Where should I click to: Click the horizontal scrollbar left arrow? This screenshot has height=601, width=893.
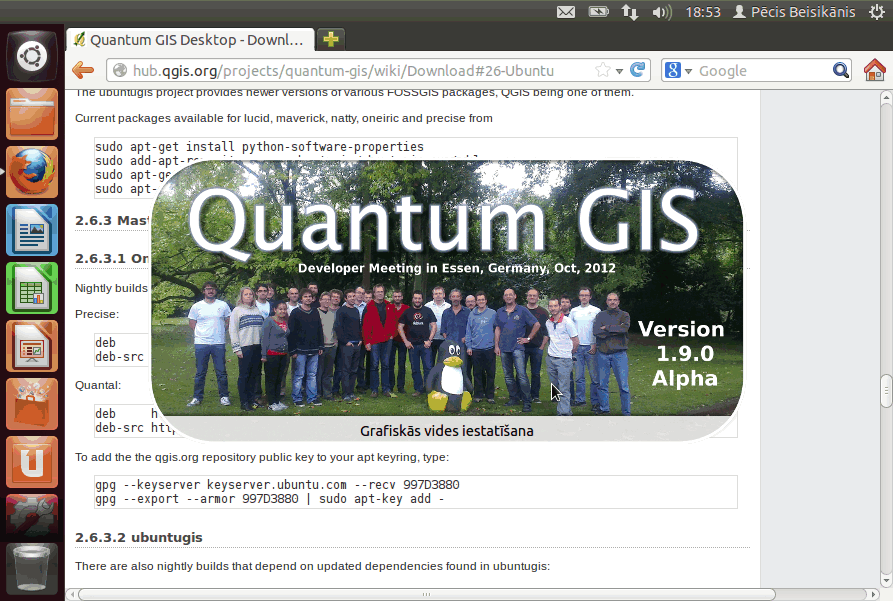tap(72, 594)
